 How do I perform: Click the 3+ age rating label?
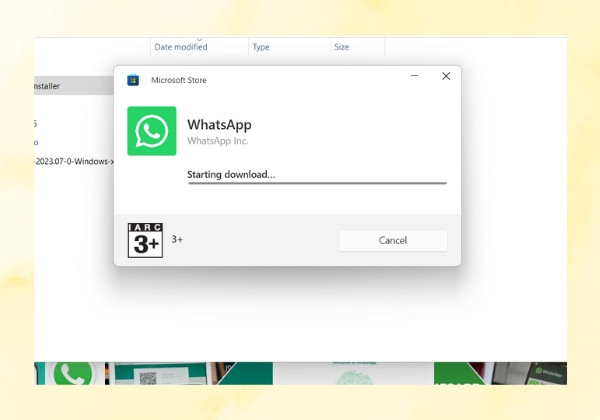(177, 239)
